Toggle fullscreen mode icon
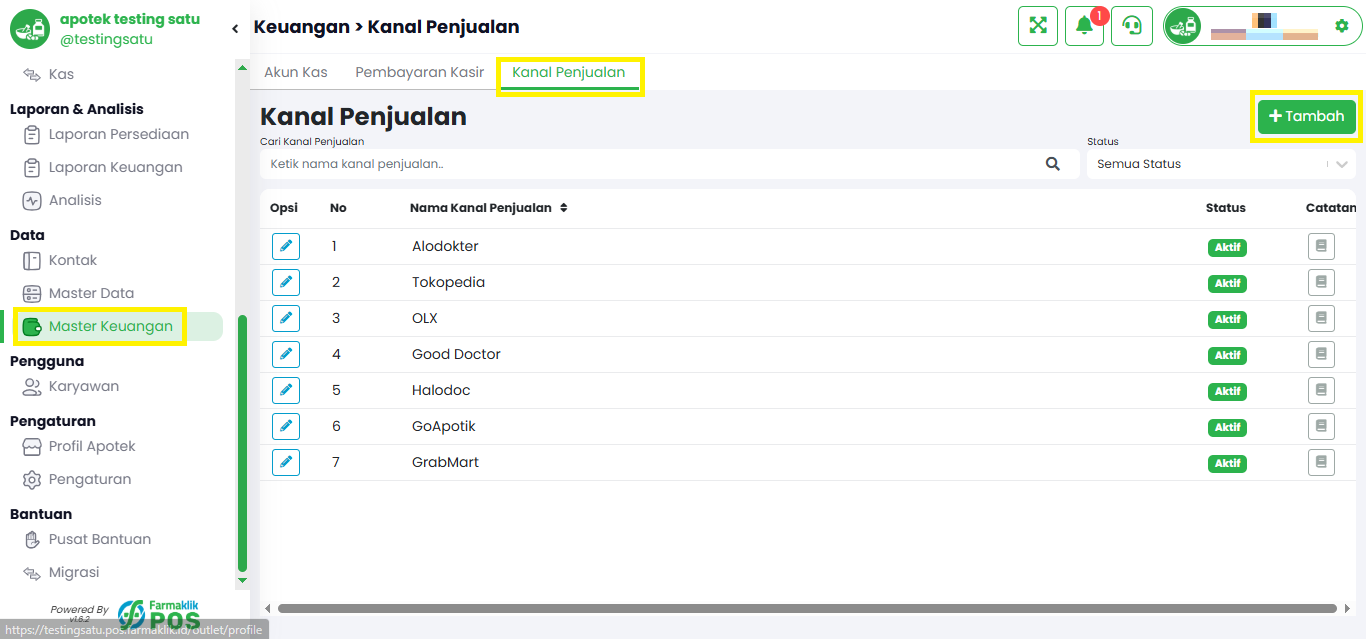Viewport: 1366px width, 639px height. (x=1038, y=26)
